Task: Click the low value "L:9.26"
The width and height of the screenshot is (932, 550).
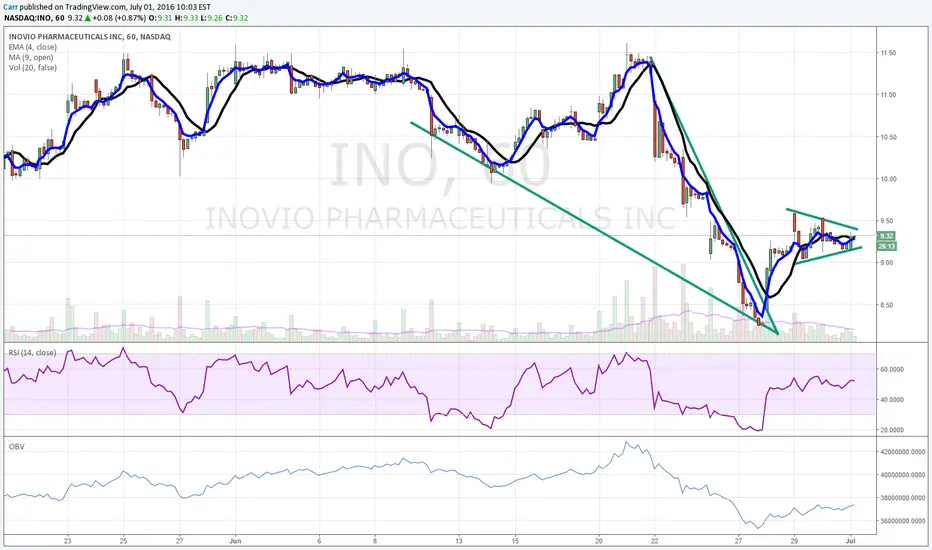Action: pos(211,18)
